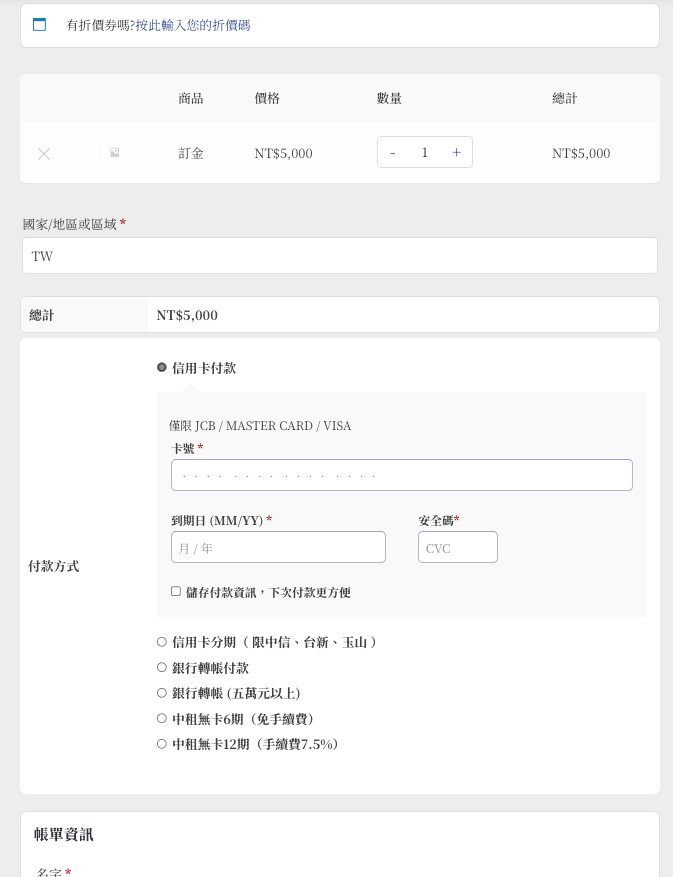The width and height of the screenshot is (673, 877).
Task: Click the 信用卡付款 radio button
Action: pos(161,367)
